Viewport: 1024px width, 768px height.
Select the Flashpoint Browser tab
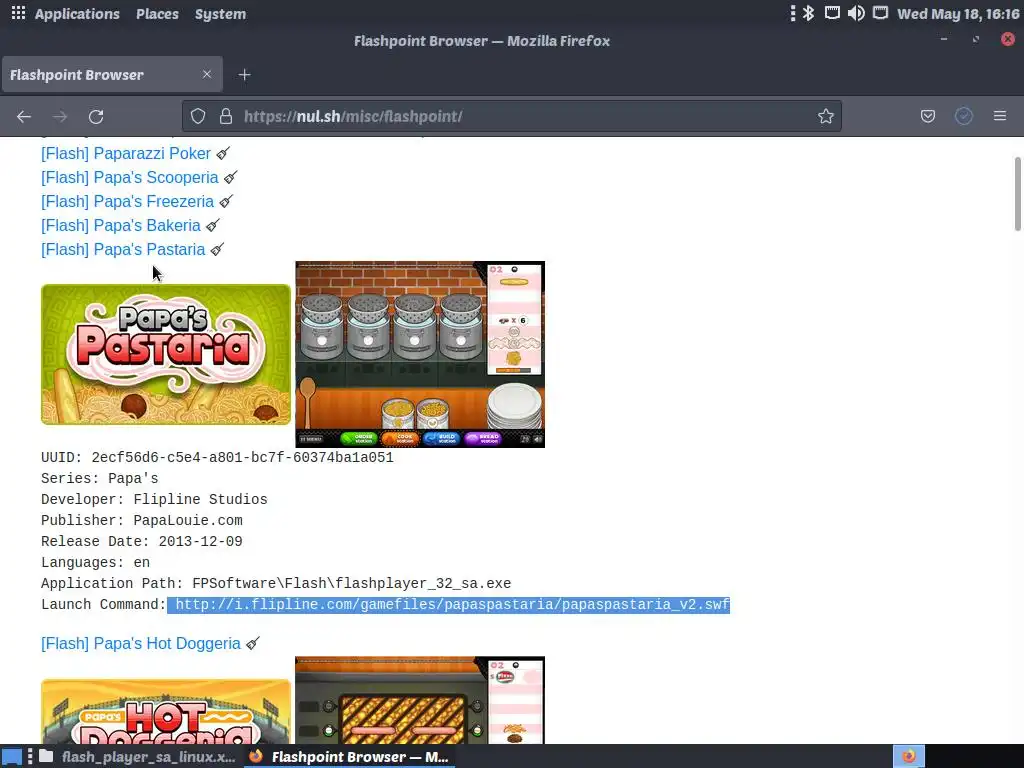point(112,74)
